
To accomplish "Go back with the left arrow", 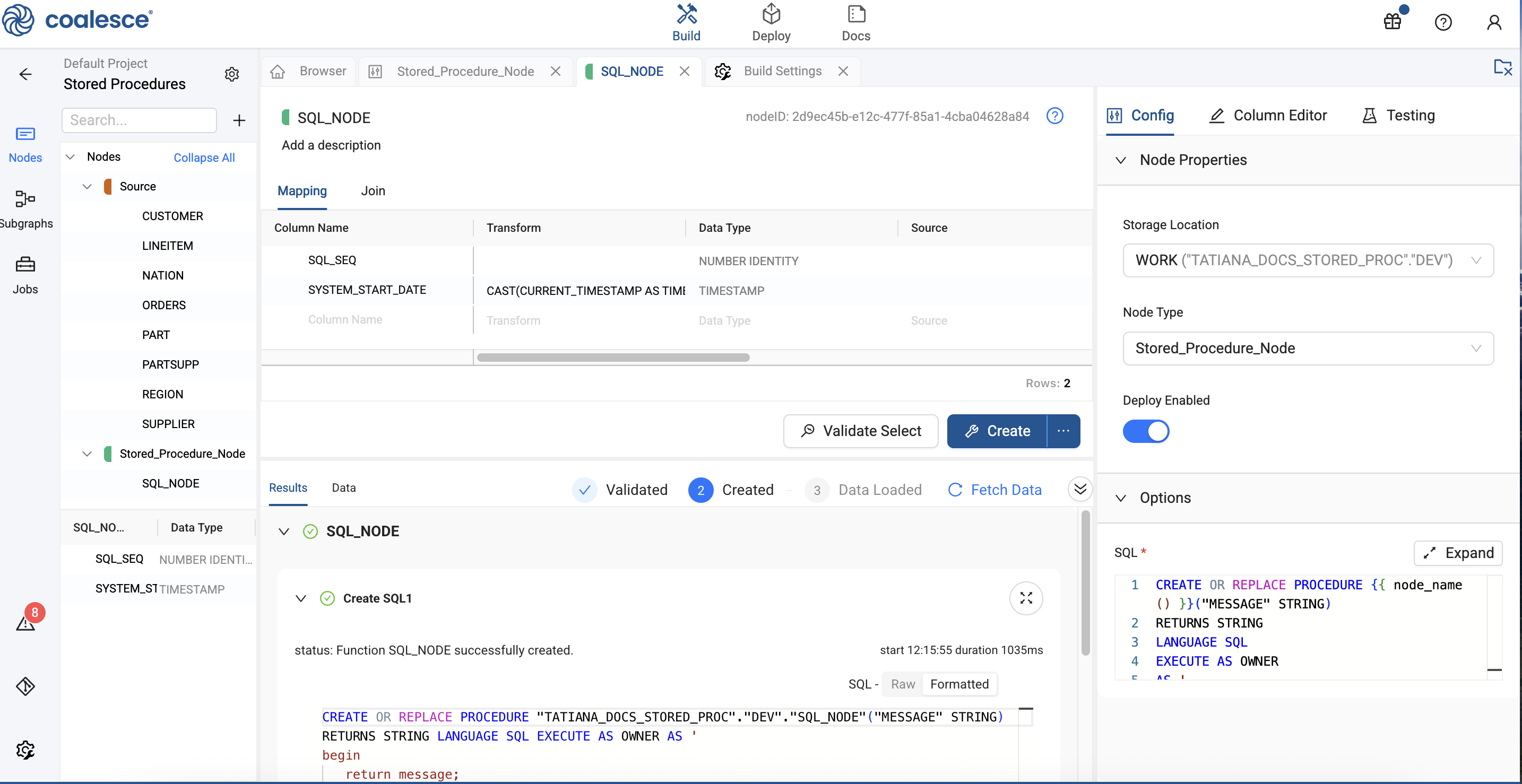I will tap(25, 74).
